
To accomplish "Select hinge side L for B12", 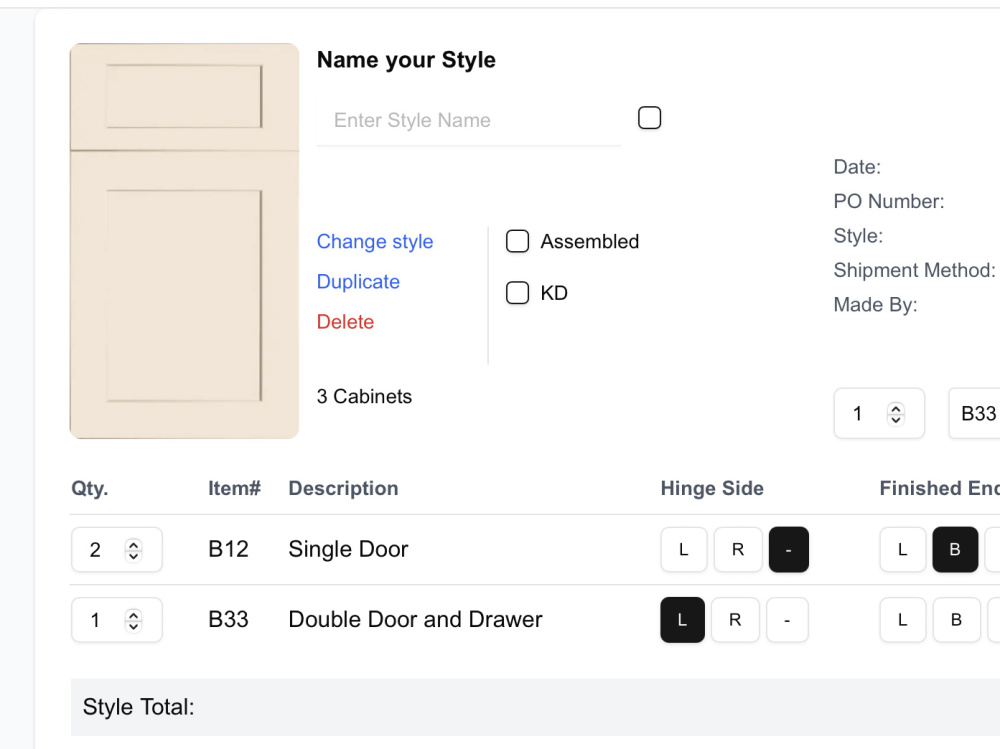I will click(684, 549).
